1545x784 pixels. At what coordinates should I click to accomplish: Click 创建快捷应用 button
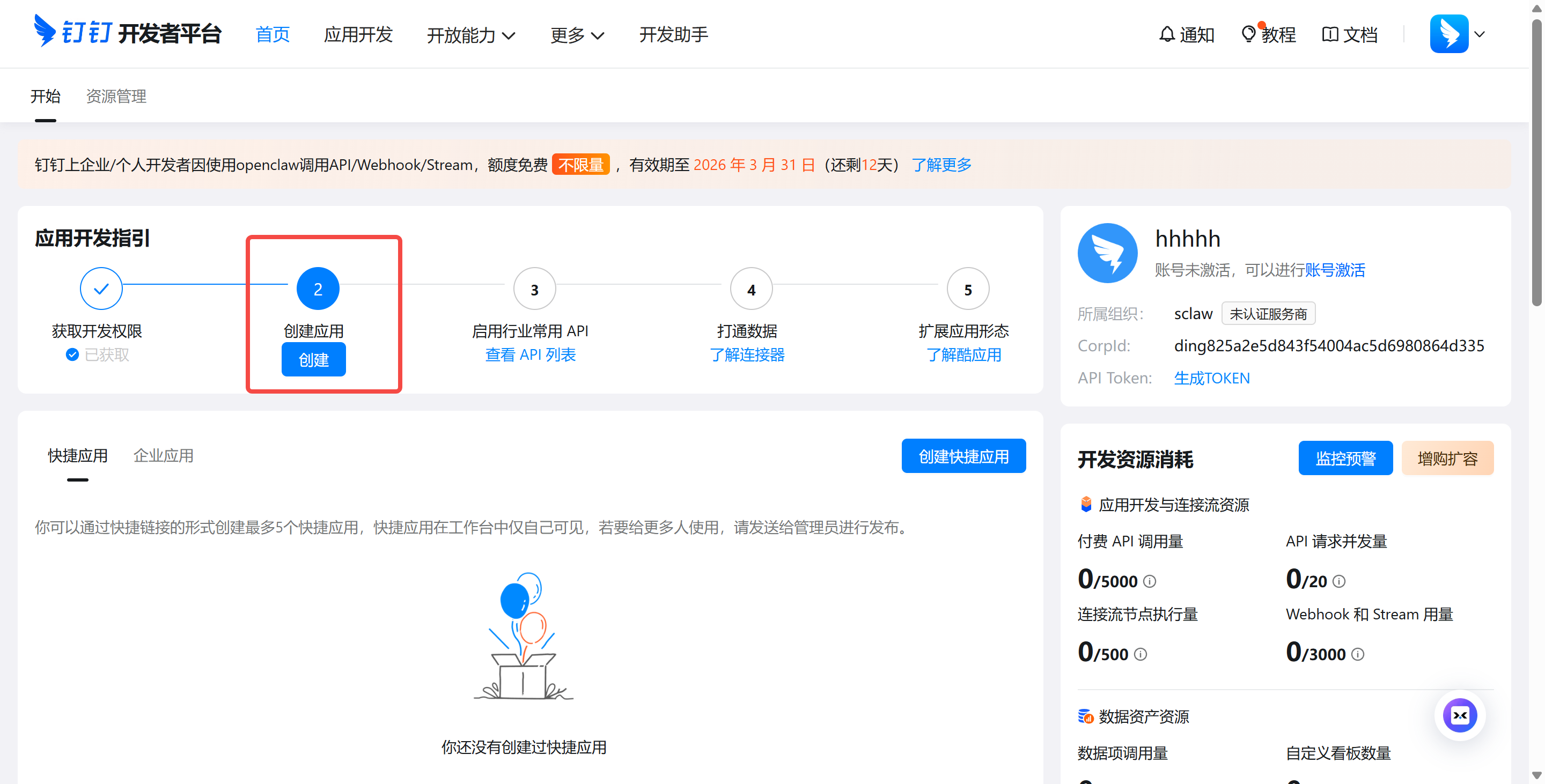[x=963, y=456]
